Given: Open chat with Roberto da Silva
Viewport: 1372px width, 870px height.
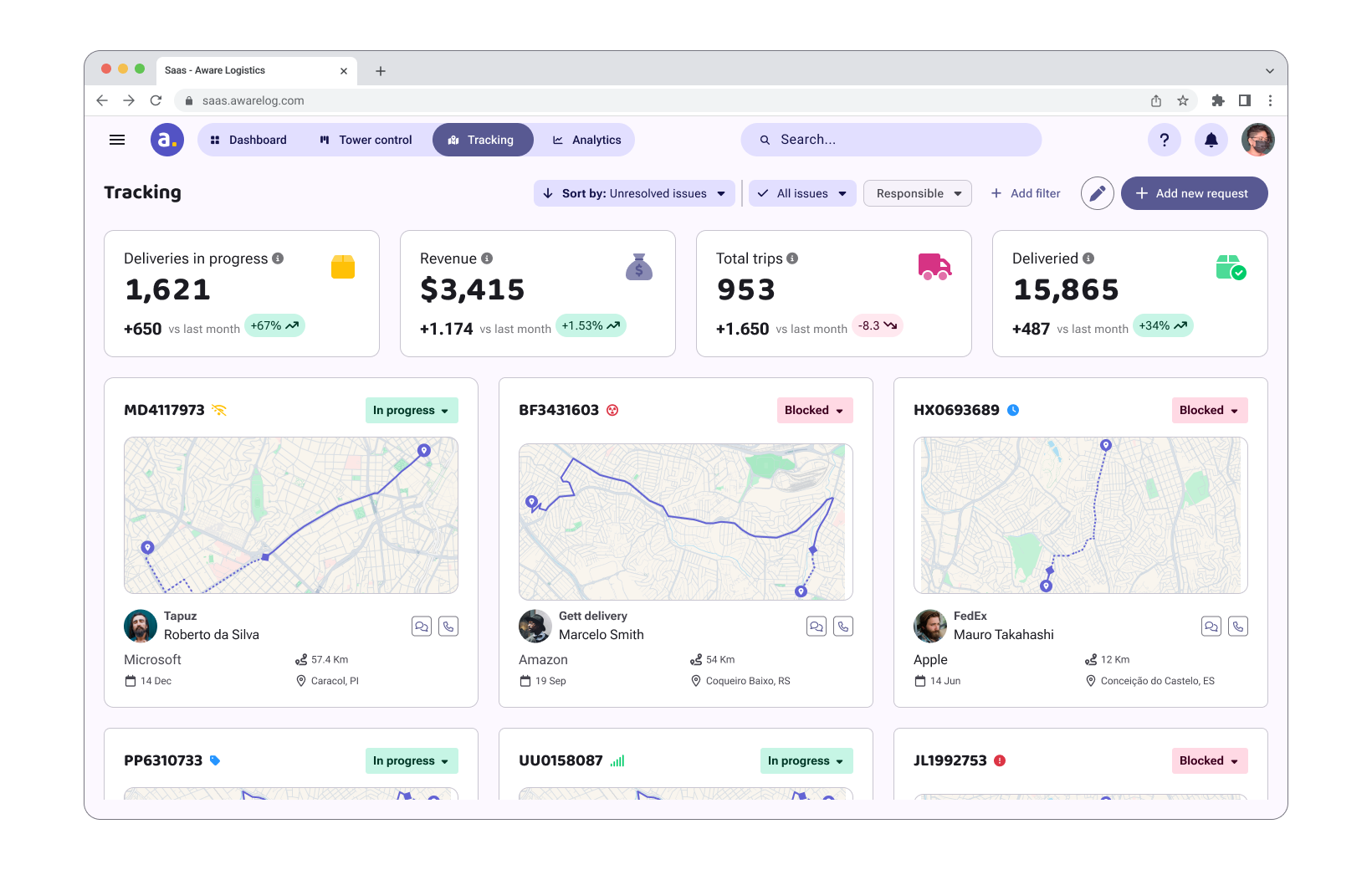Looking at the screenshot, I should point(422,626).
